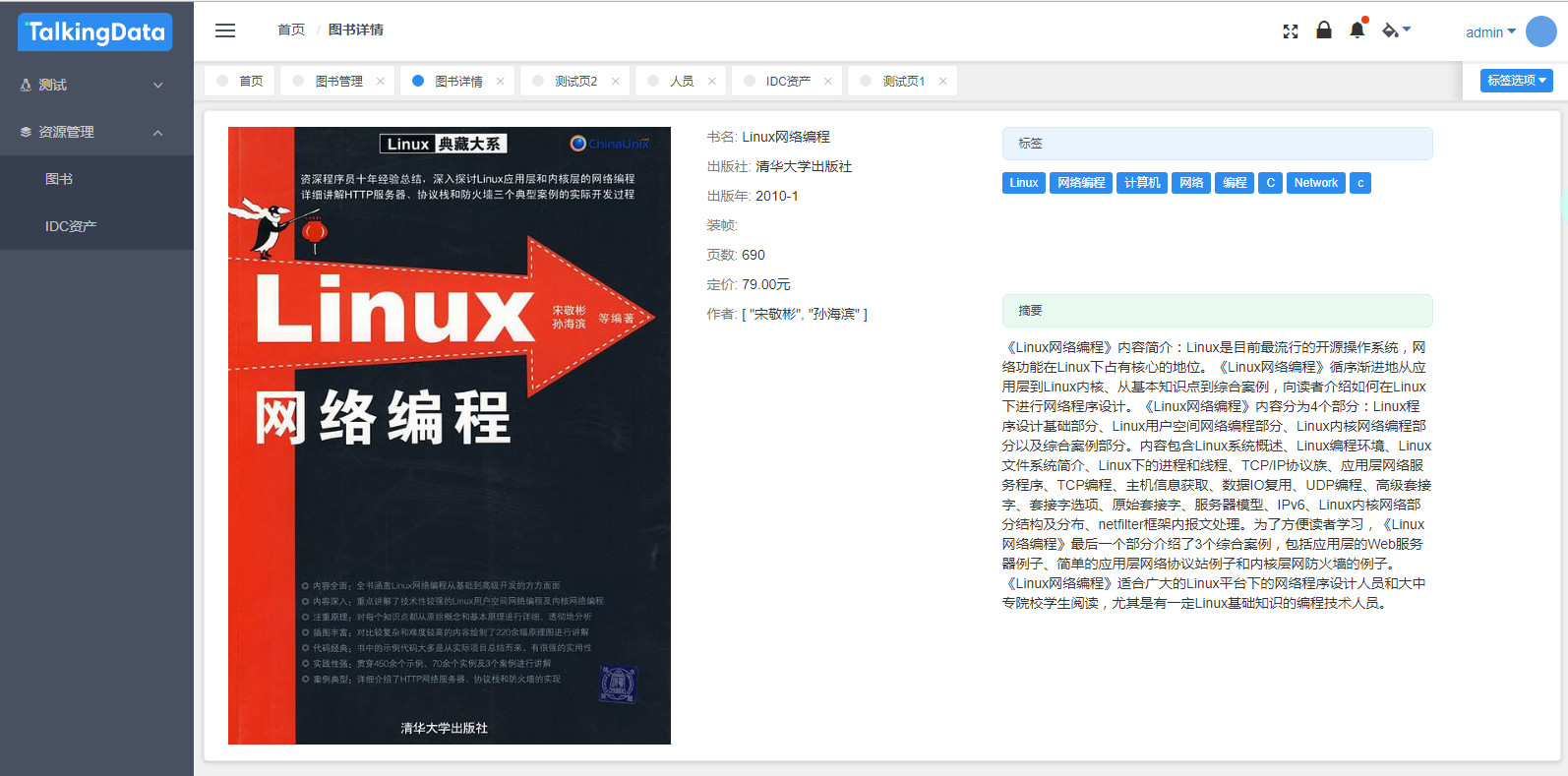The width and height of the screenshot is (1568, 776).
Task: Open the 标签选项 dropdown button
Action: coord(1516,81)
